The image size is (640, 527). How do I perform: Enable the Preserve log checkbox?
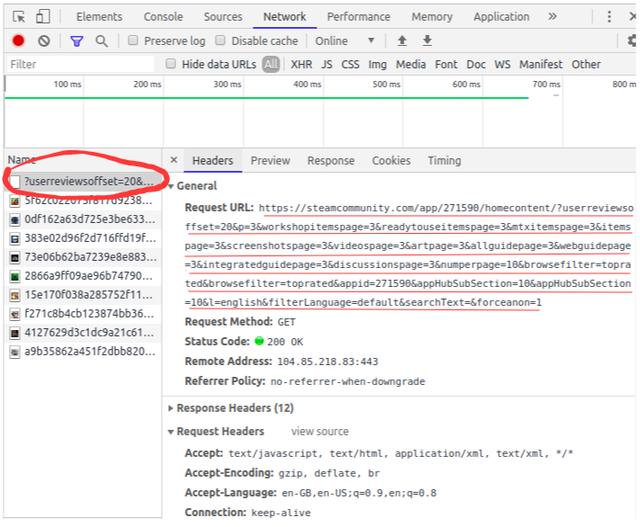click(x=133, y=40)
